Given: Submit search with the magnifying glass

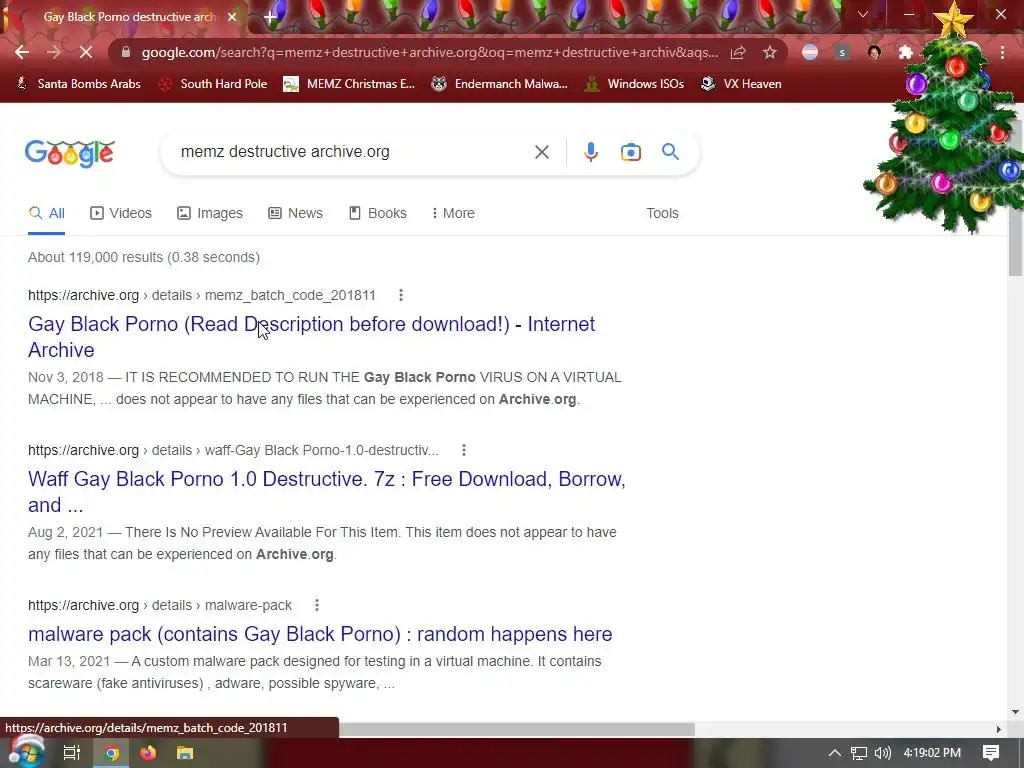Looking at the screenshot, I should click(x=670, y=152).
